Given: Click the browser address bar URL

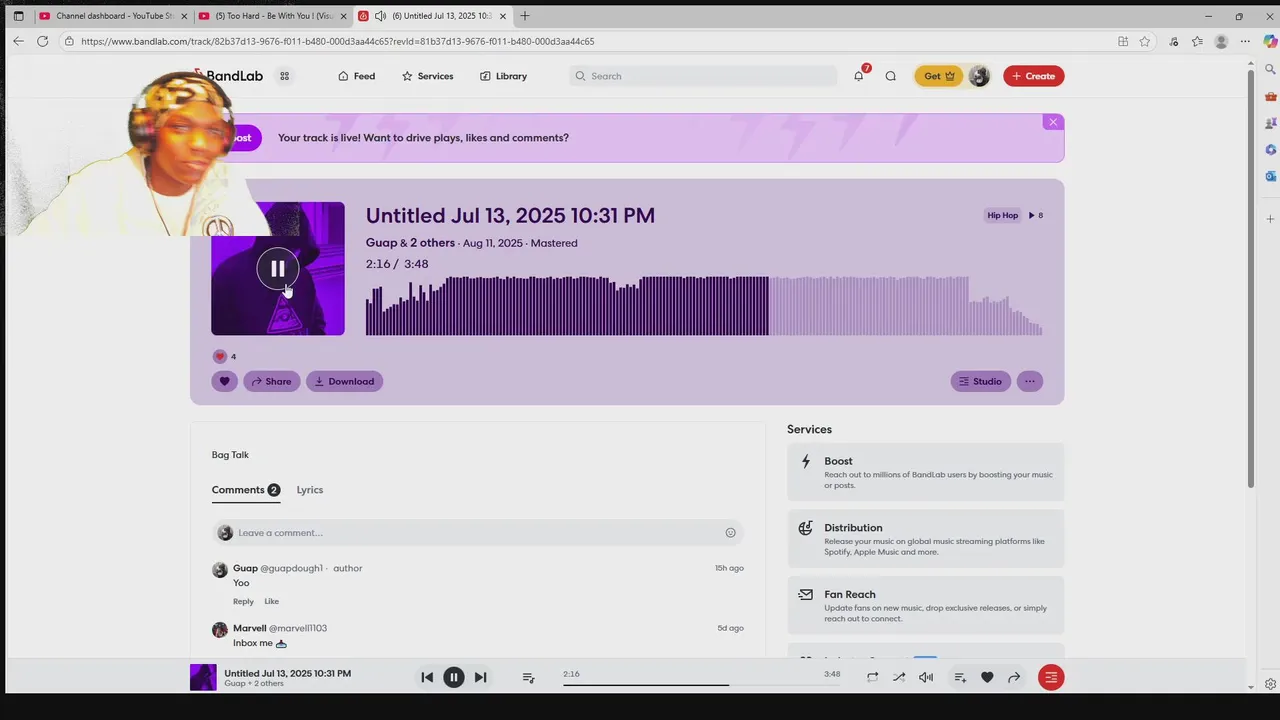Looking at the screenshot, I should click(x=338, y=41).
